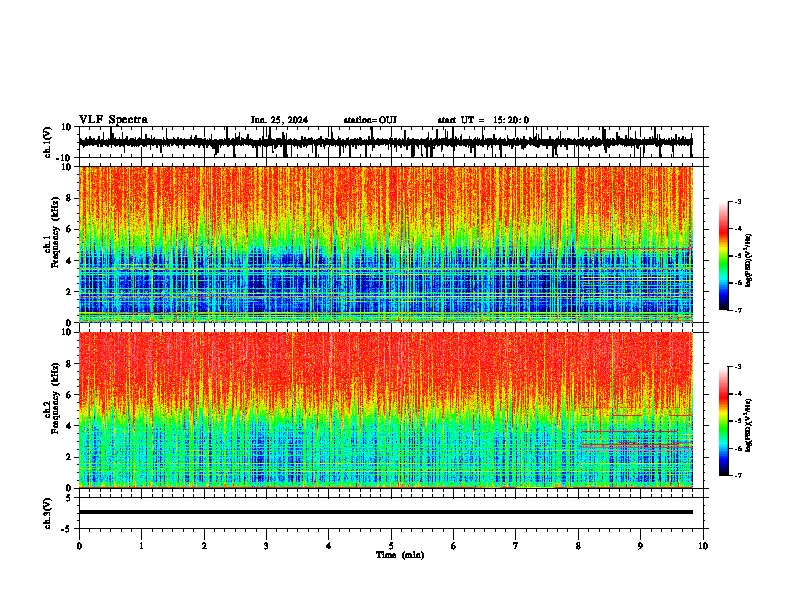Click time axis tick label "5"
The height and width of the screenshot is (612, 792).
391,546
